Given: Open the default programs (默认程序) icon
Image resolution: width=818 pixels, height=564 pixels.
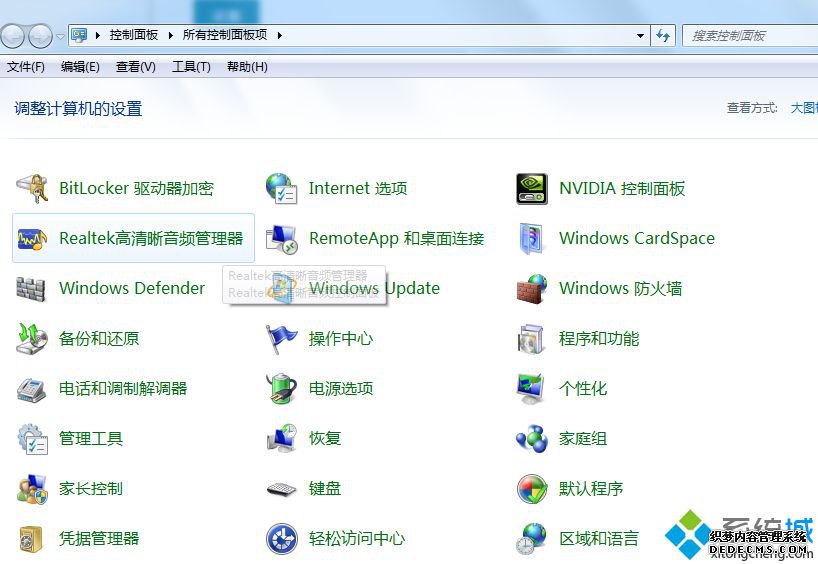Looking at the screenshot, I should click(532, 489).
